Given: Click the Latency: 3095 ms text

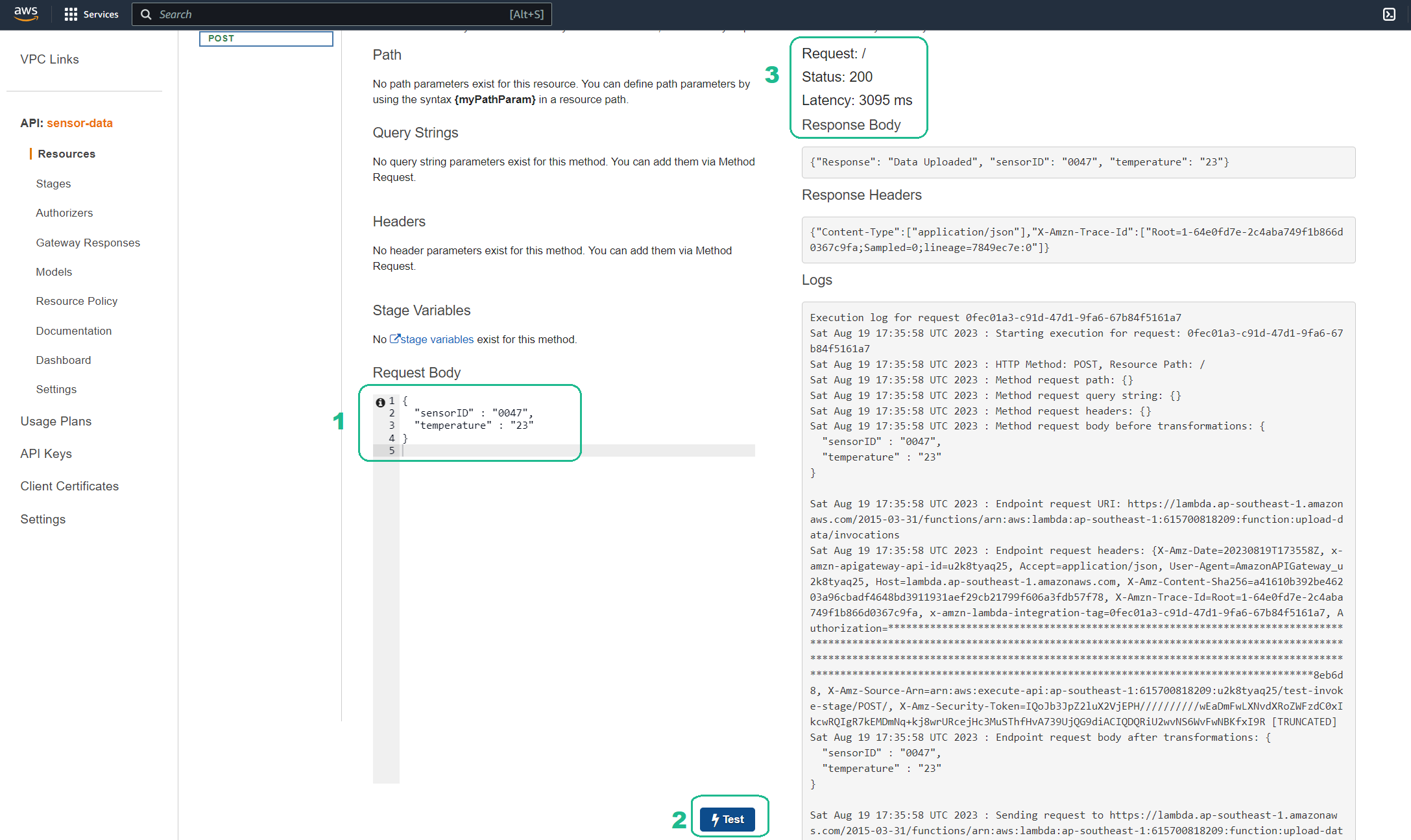Looking at the screenshot, I should tap(857, 100).
